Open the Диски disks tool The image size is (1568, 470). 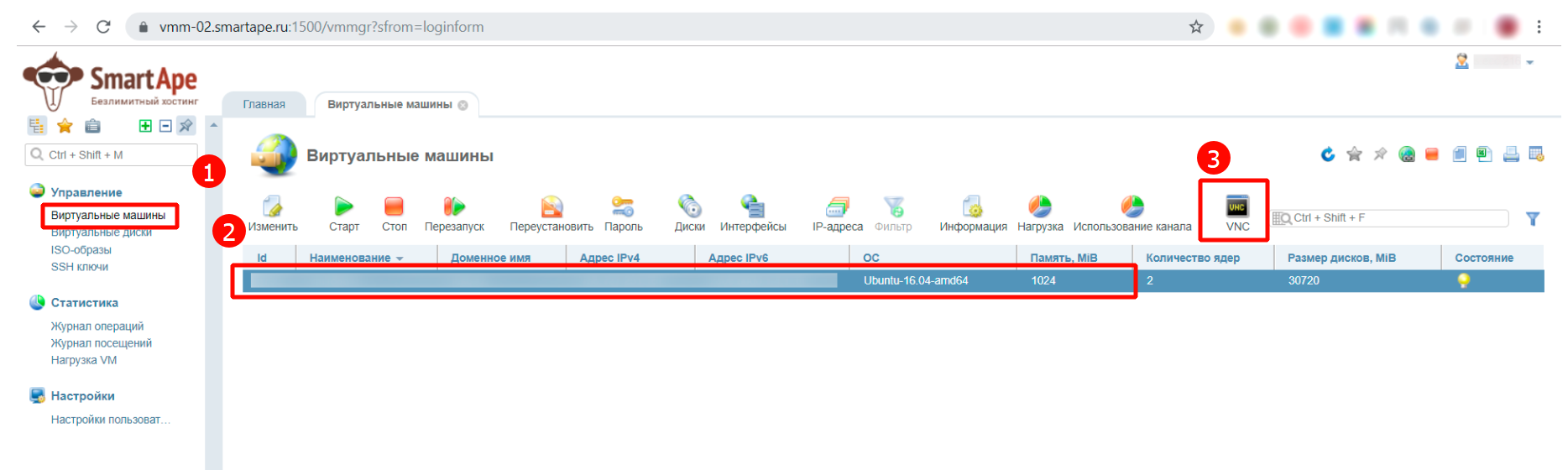(x=689, y=206)
